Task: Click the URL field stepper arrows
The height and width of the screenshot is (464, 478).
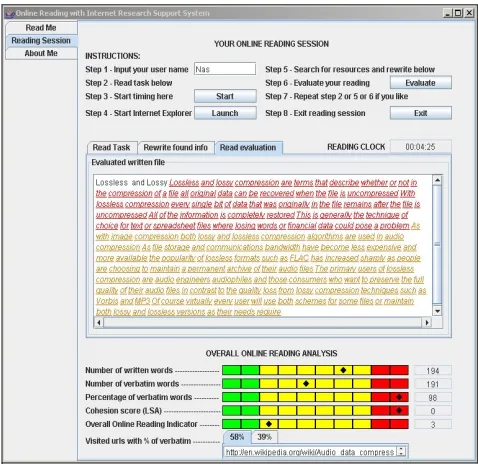Action: pyautogui.click(x=402, y=452)
